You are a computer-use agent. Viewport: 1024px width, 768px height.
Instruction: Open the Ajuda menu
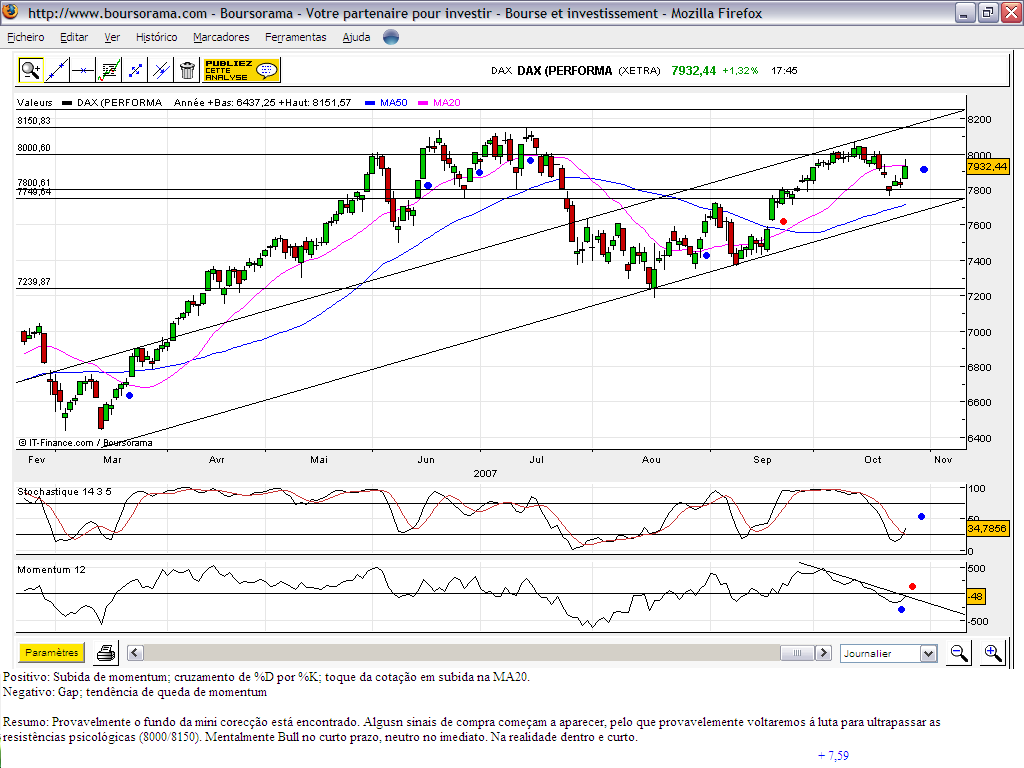click(356, 37)
